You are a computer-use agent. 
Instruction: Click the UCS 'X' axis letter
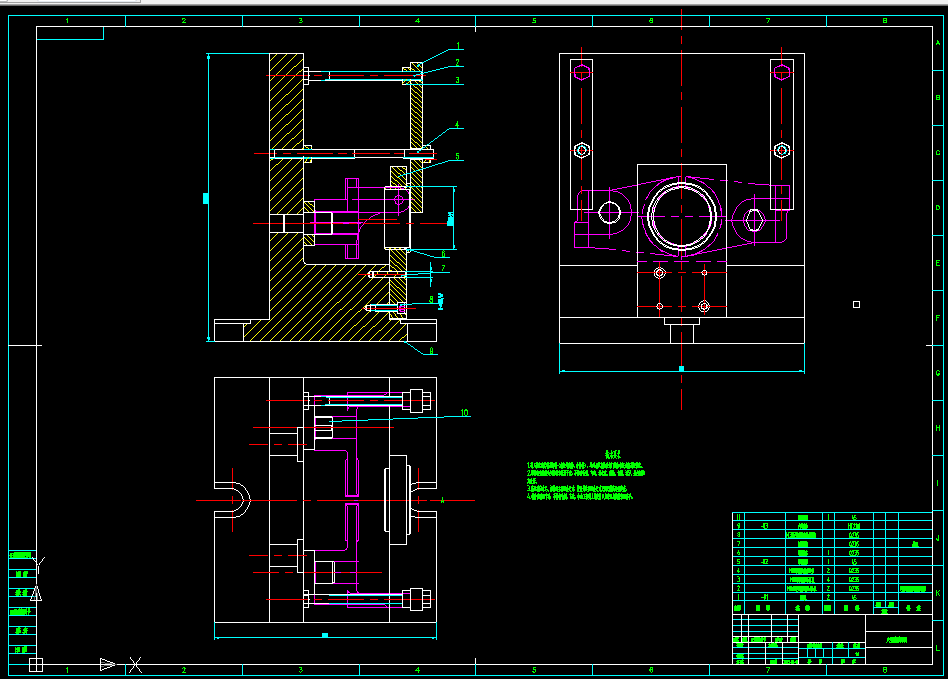(135, 665)
